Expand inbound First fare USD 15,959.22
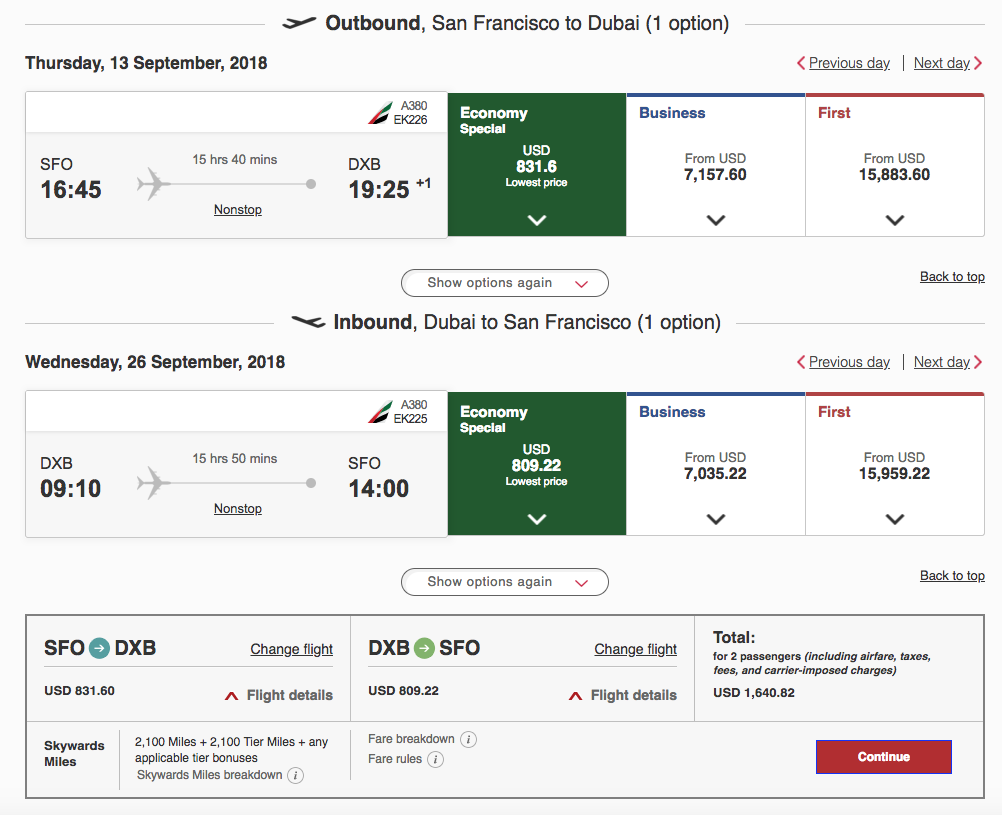The height and width of the screenshot is (815, 1002). 895,519
